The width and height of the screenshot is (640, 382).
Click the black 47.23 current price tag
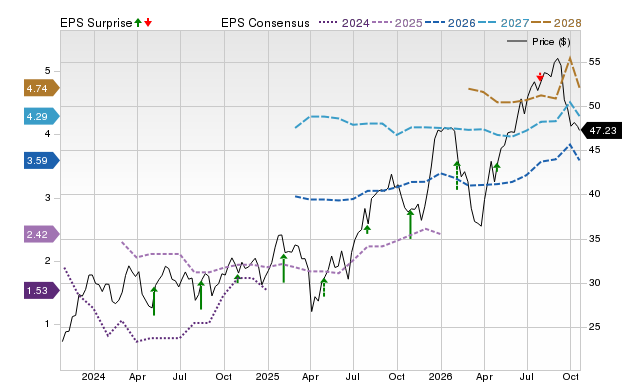[601, 131]
